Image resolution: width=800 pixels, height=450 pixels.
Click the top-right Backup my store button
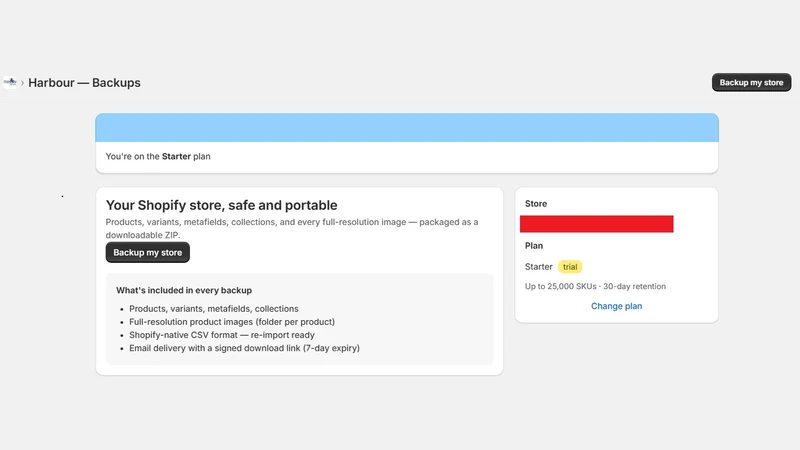[751, 83]
